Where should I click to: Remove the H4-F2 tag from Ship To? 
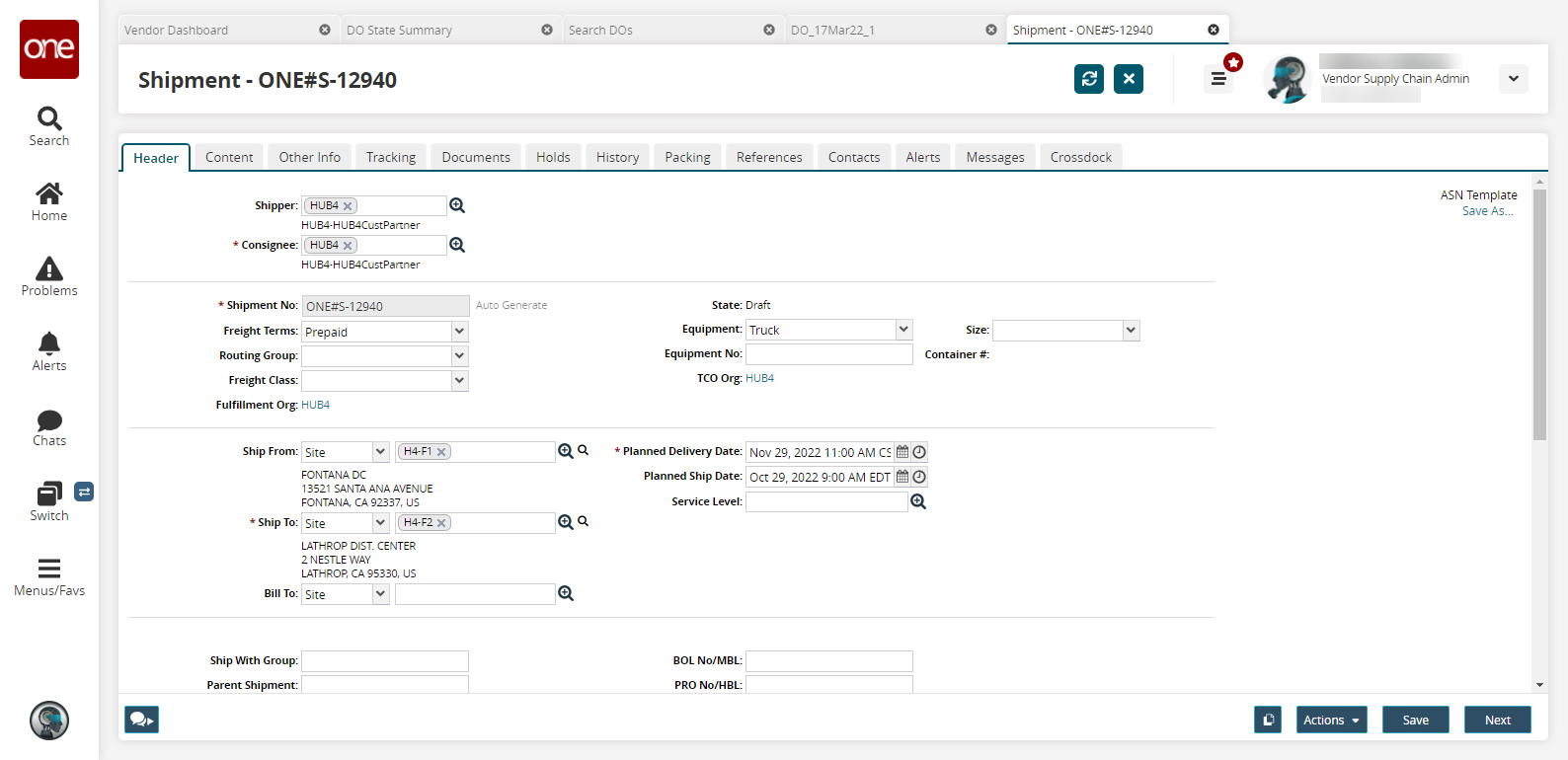coord(441,523)
